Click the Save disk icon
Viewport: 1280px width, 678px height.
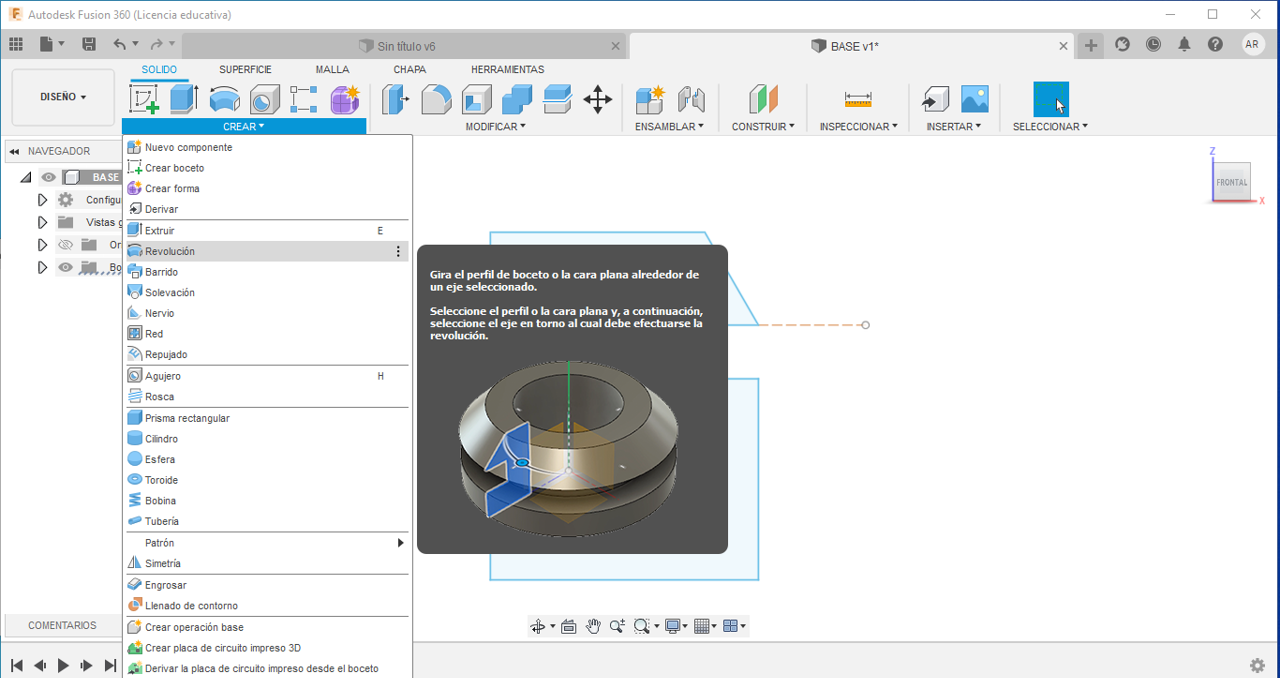tap(89, 44)
